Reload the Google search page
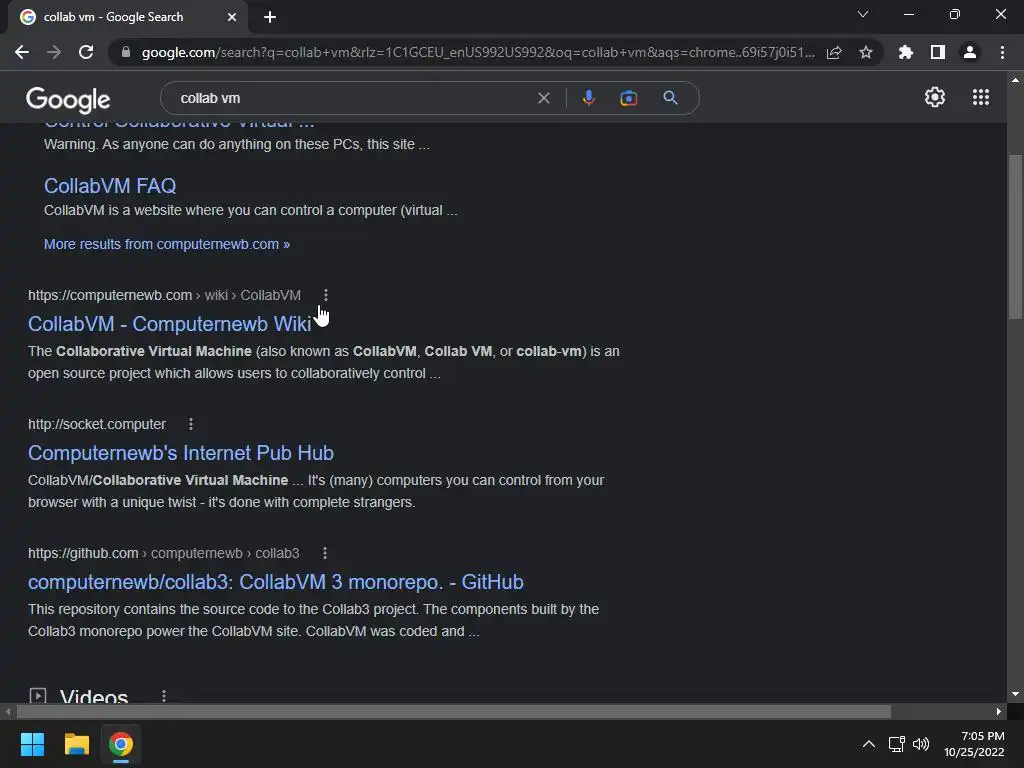Viewport: 1024px width, 768px height. click(x=86, y=52)
